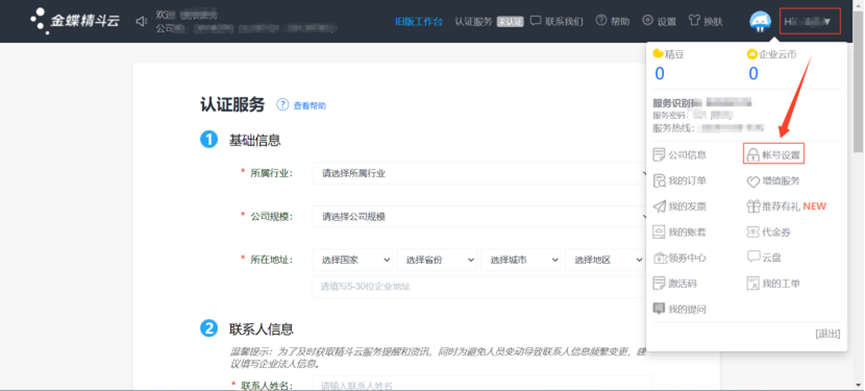Click the 金蝶精斗云 logo
The height and width of the screenshot is (391, 865).
pyautogui.click(x=74, y=21)
